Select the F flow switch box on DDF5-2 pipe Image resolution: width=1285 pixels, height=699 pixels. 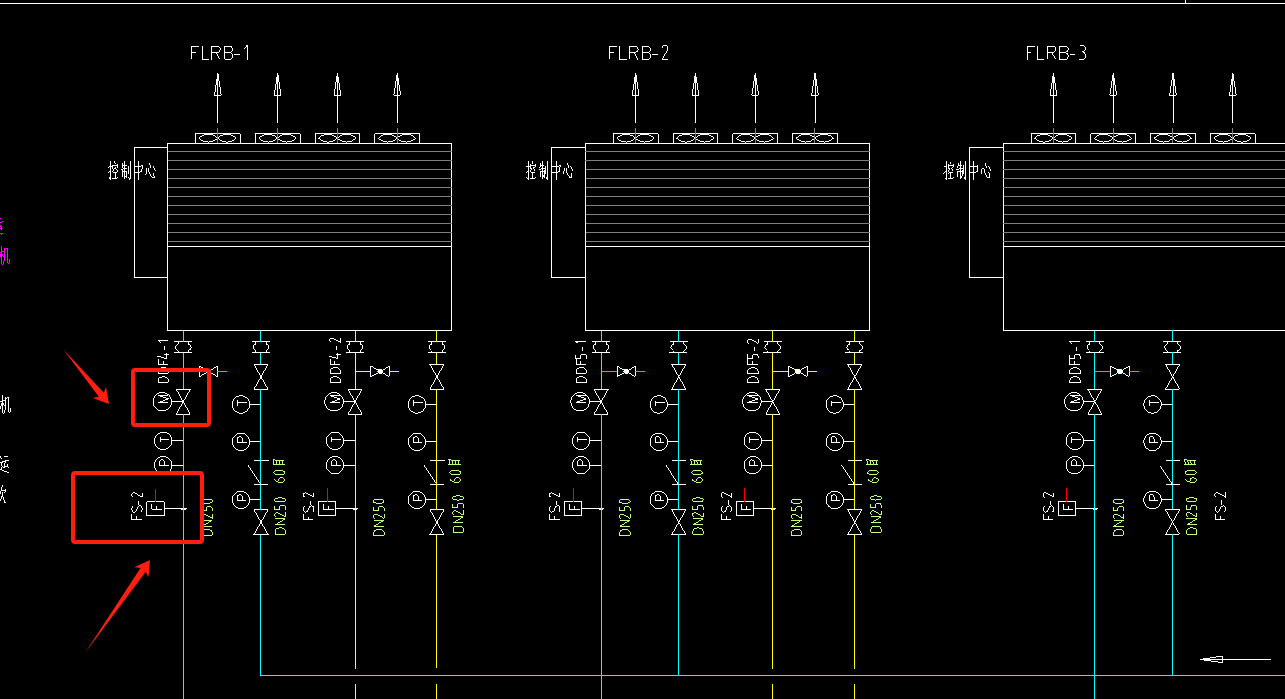pos(744,508)
